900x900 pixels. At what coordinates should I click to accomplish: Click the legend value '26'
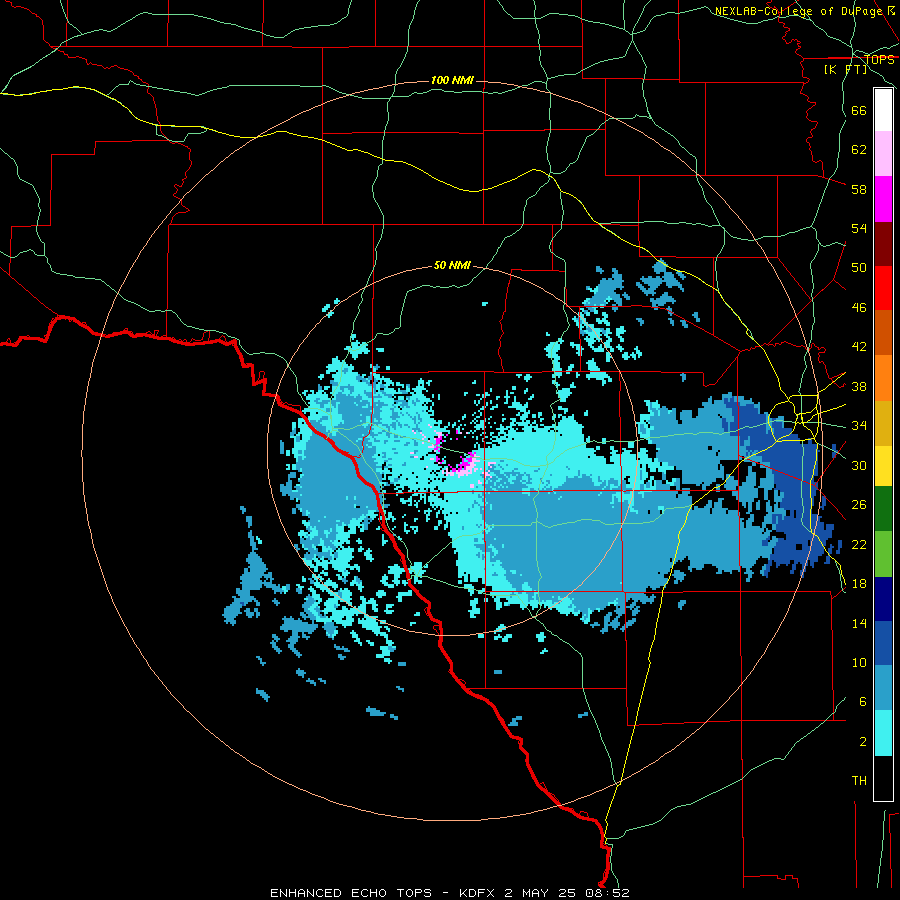coord(859,505)
